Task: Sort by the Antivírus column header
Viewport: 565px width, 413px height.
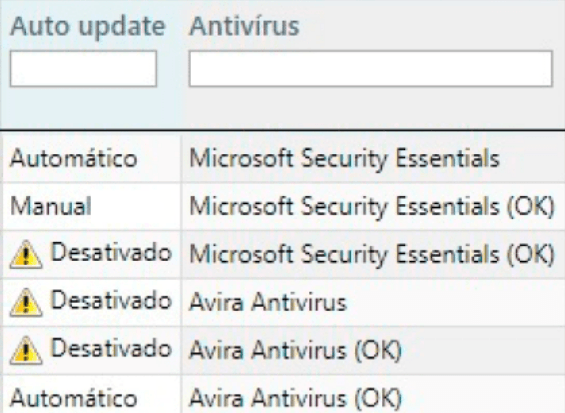Action: click(x=244, y=26)
